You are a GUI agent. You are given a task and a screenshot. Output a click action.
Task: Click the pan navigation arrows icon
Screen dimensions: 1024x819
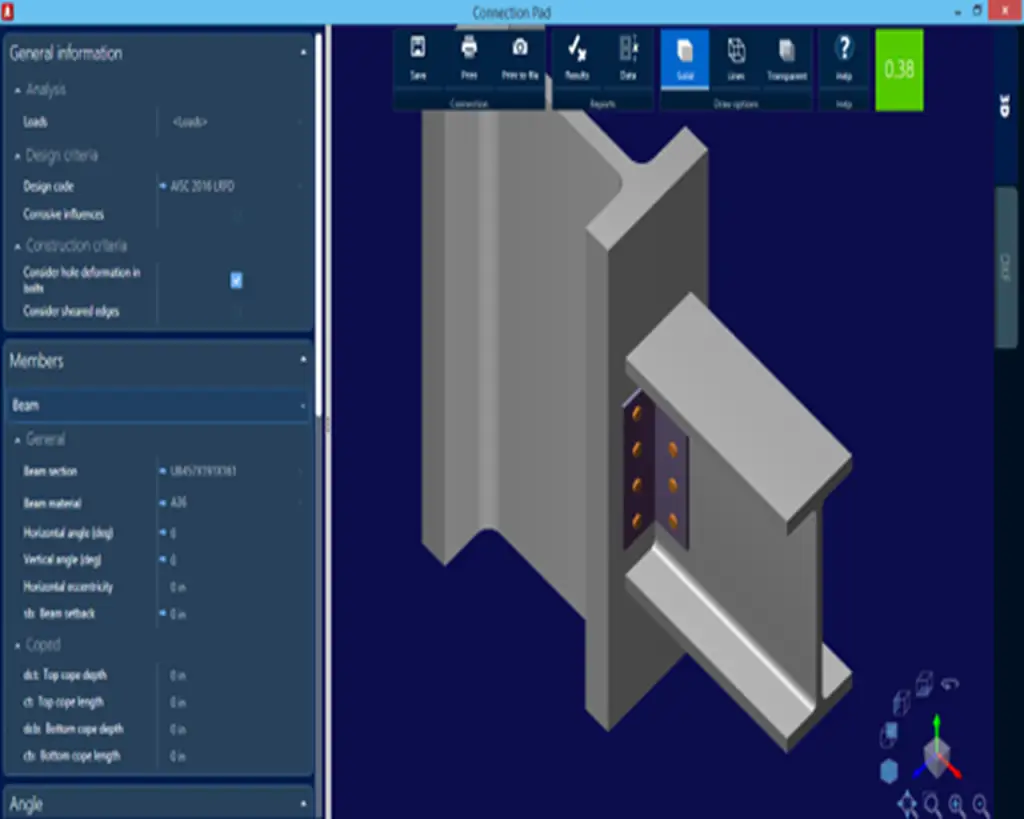tap(907, 803)
